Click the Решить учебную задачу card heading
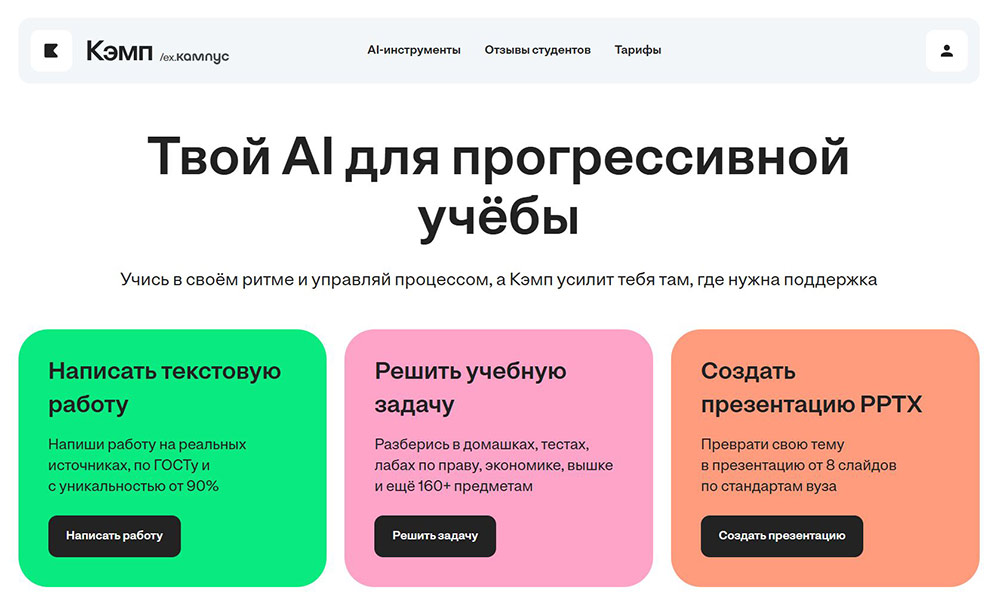This screenshot has width=1000, height=596. [x=470, y=386]
